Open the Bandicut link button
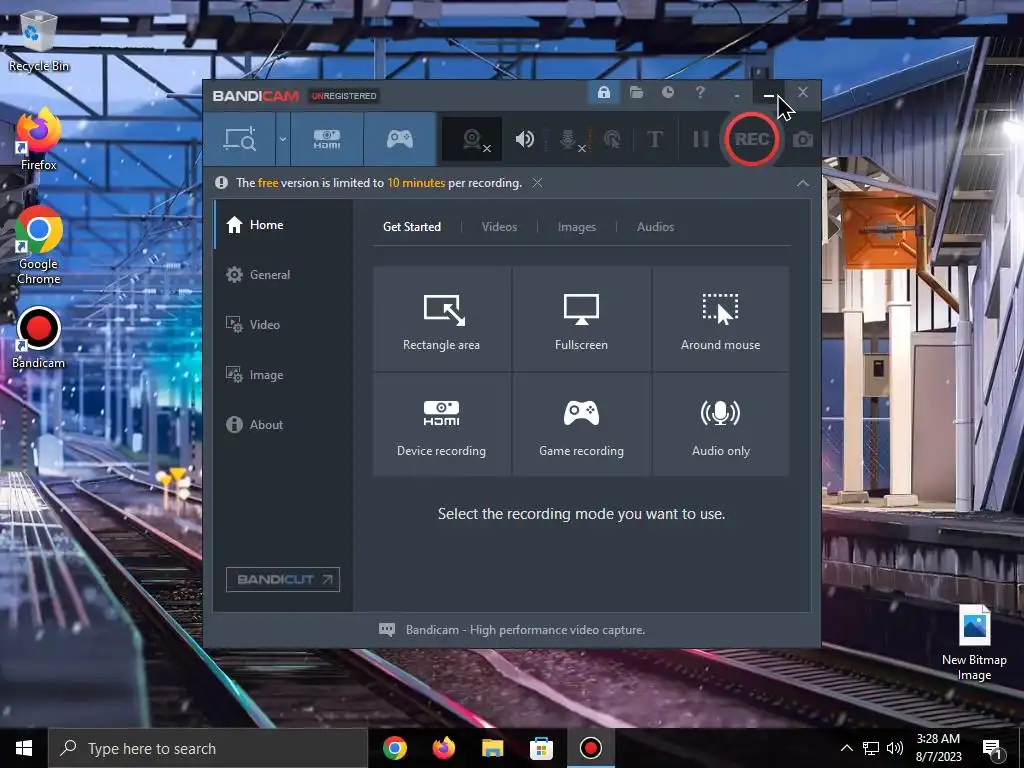Viewport: 1024px width, 768px height. click(283, 579)
